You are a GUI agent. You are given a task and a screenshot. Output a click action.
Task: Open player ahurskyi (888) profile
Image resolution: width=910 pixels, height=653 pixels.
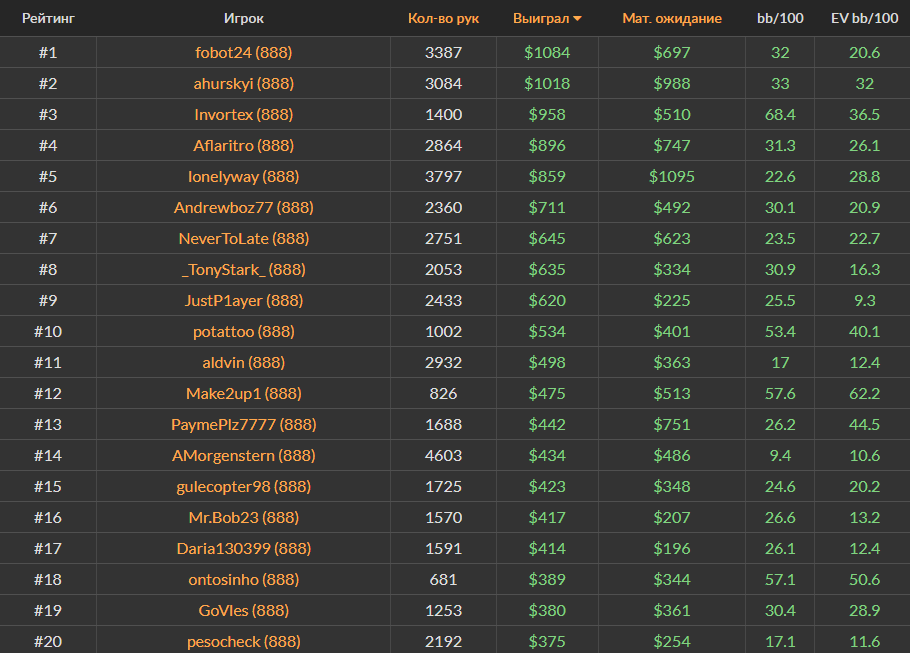click(x=243, y=83)
